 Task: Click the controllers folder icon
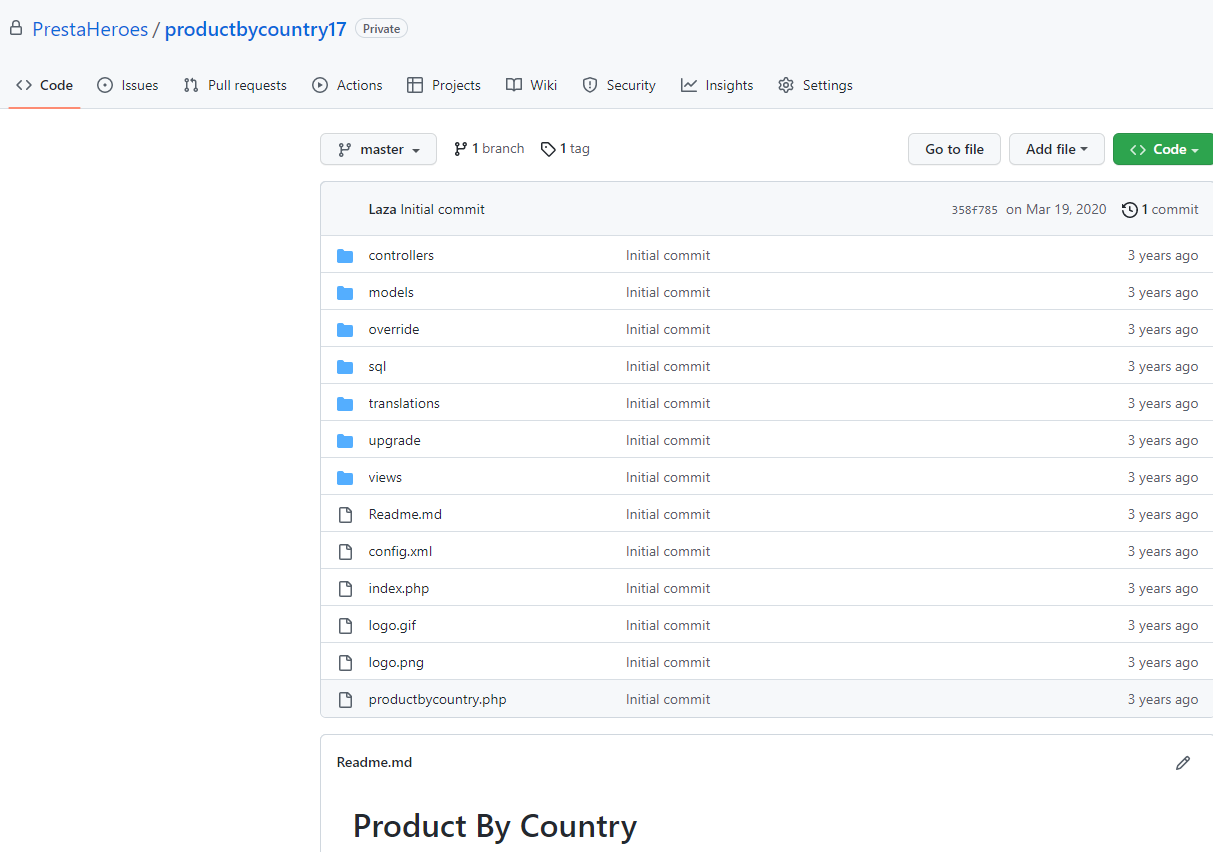[345, 256]
